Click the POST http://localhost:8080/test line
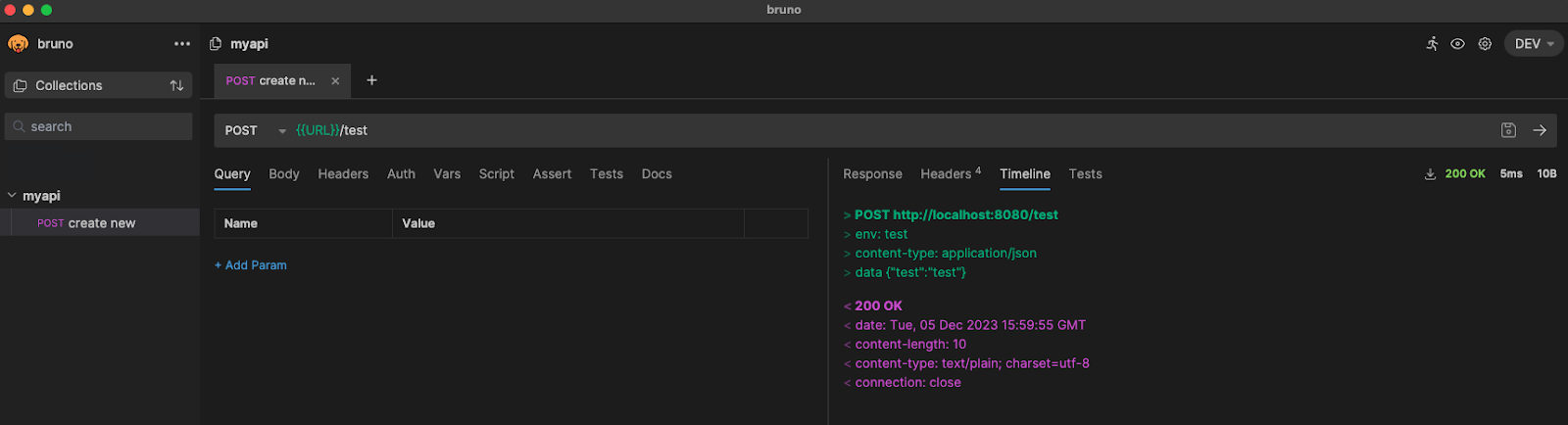The image size is (1568, 425). (951, 214)
